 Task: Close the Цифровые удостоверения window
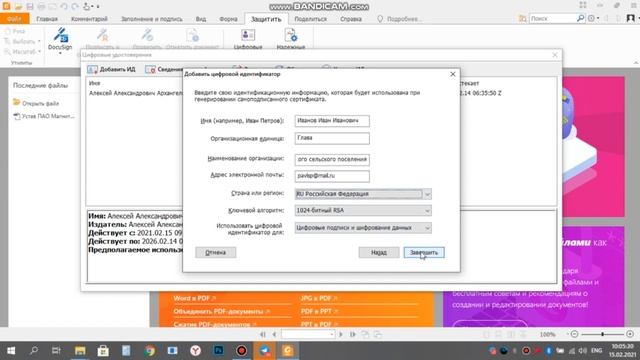[555, 55]
